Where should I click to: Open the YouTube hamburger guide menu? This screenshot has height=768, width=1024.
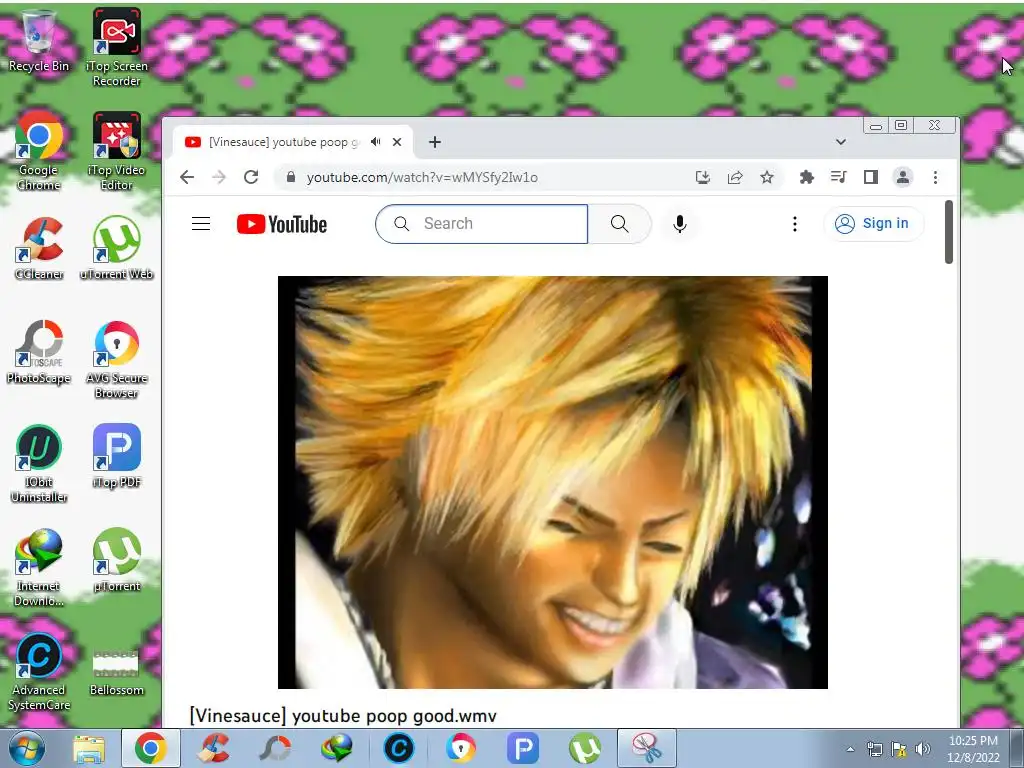(x=200, y=224)
